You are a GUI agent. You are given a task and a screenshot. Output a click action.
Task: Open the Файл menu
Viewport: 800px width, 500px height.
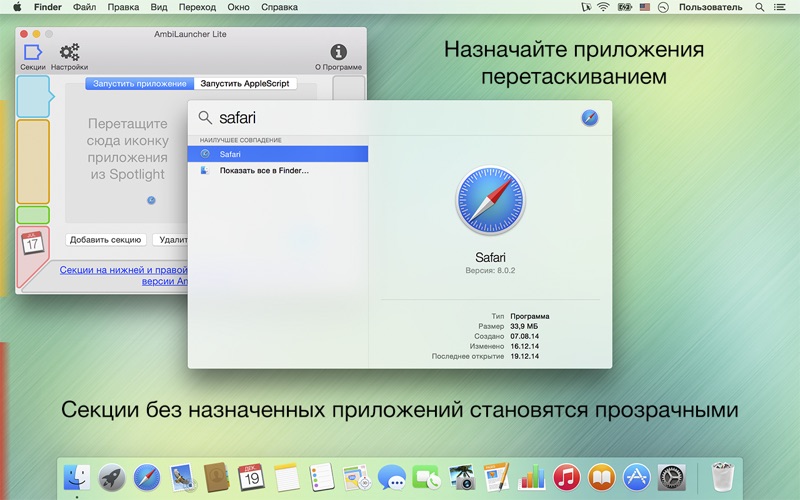pyautogui.click(x=84, y=7)
